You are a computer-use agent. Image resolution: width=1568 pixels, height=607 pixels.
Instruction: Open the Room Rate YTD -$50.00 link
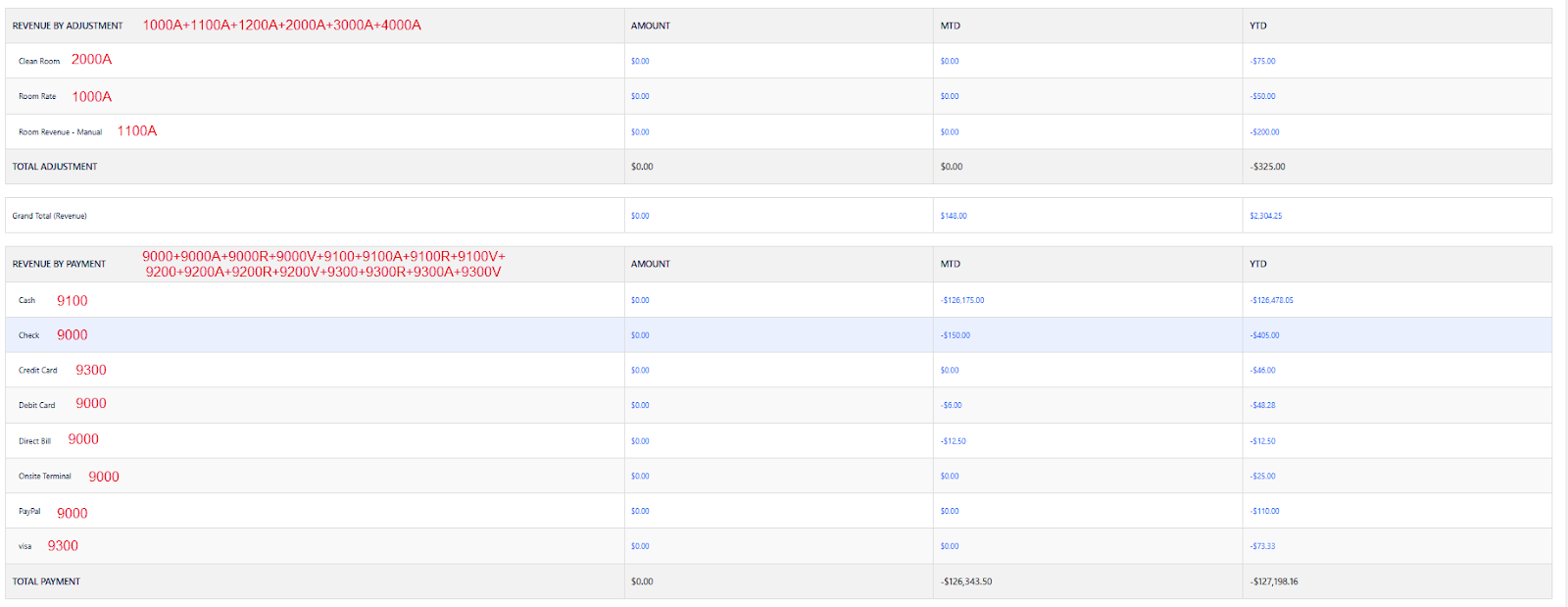pos(1262,96)
